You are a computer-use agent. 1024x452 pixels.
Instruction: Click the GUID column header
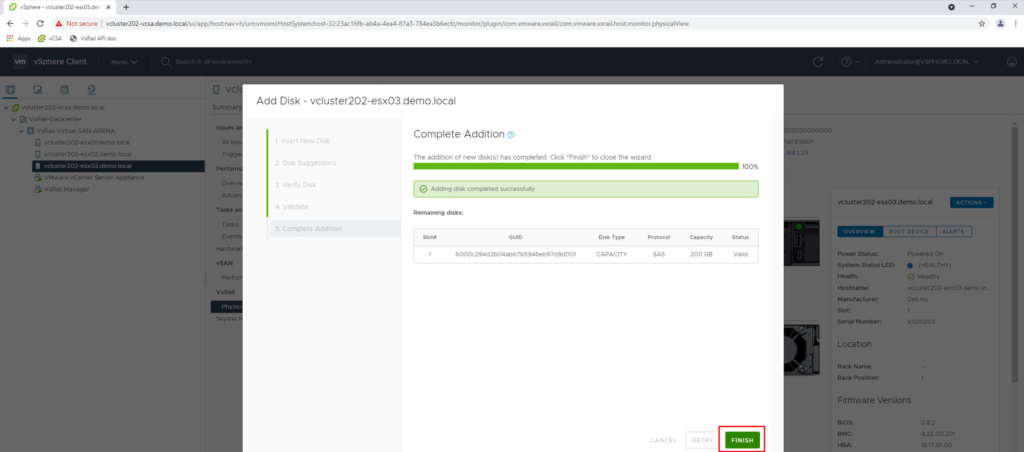point(515,237)
